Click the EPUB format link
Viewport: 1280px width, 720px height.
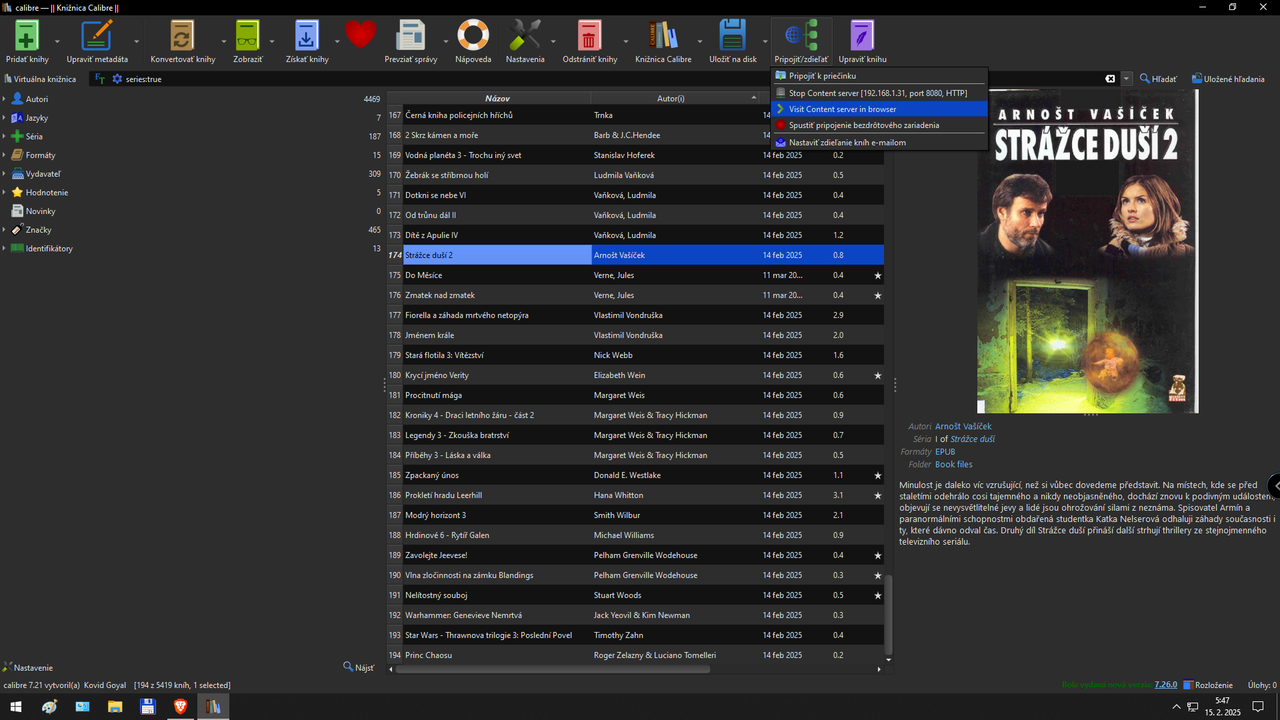pos(945,452)
